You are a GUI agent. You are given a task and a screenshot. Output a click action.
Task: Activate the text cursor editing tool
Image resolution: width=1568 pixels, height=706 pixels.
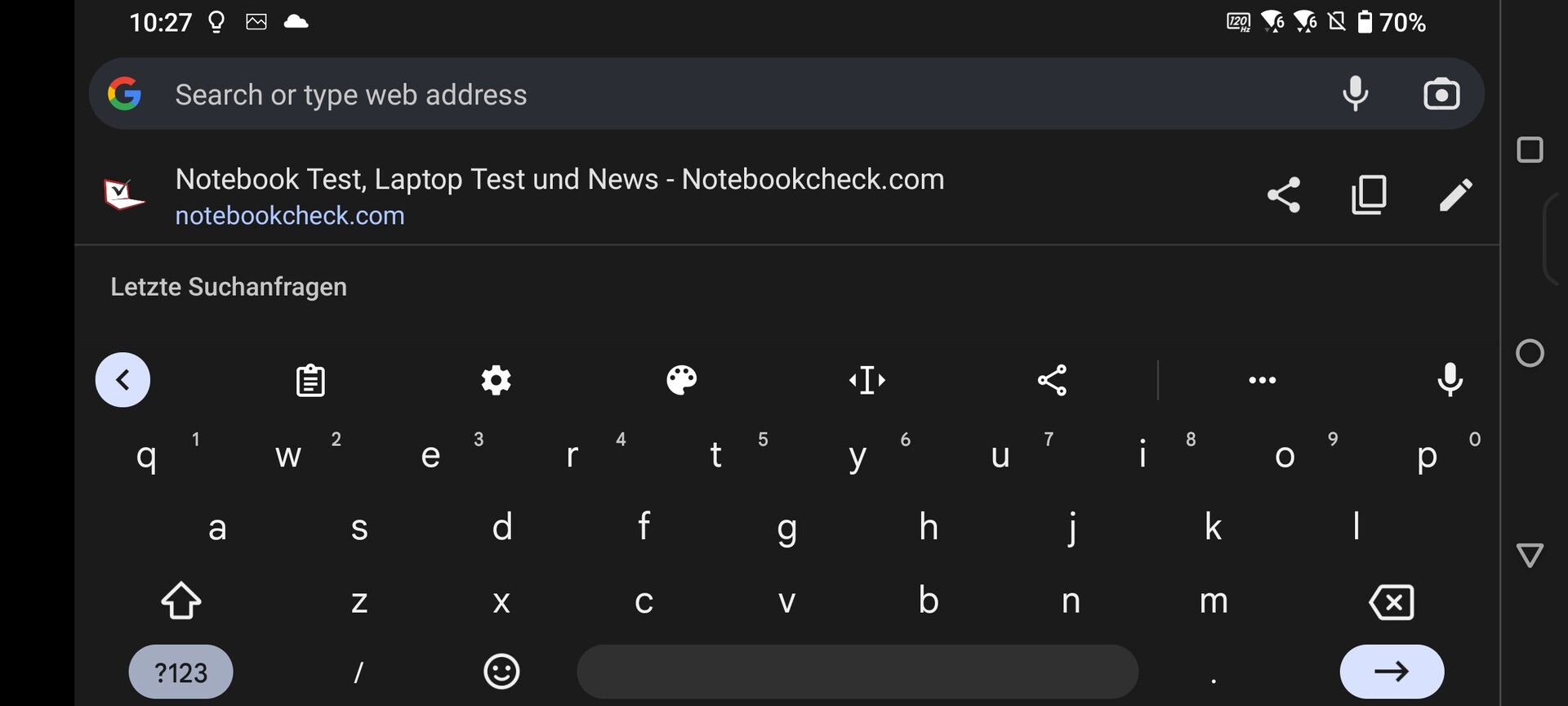[x=867, y=380]
